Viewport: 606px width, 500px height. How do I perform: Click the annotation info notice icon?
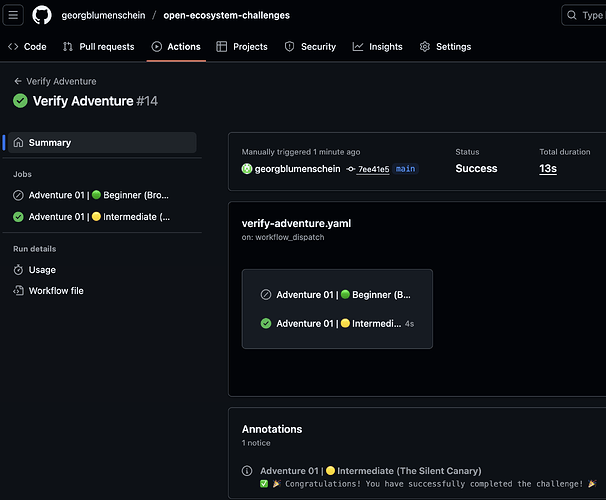click(x=247, y=471)
